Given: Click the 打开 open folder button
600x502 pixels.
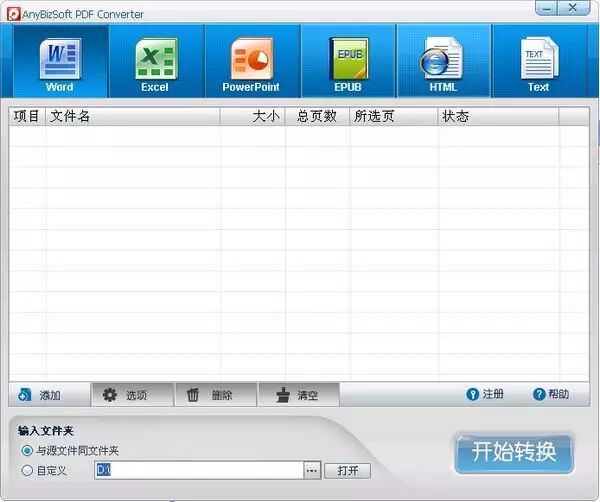Looking at the screenshot, I should [347, 471].
